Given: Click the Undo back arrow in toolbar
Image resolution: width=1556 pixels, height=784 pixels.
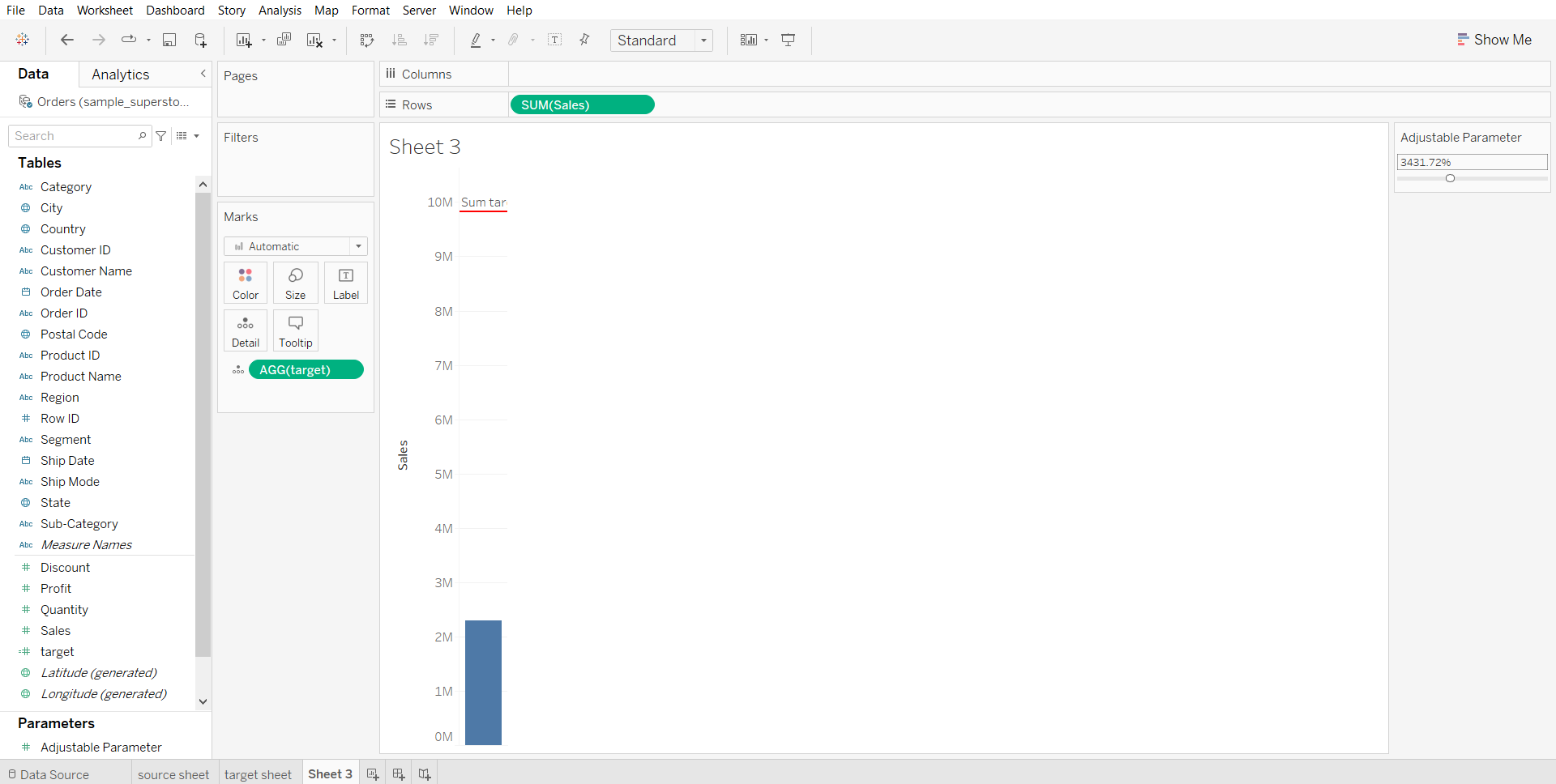Looking at the screenshot, I should tap(67, 40).
